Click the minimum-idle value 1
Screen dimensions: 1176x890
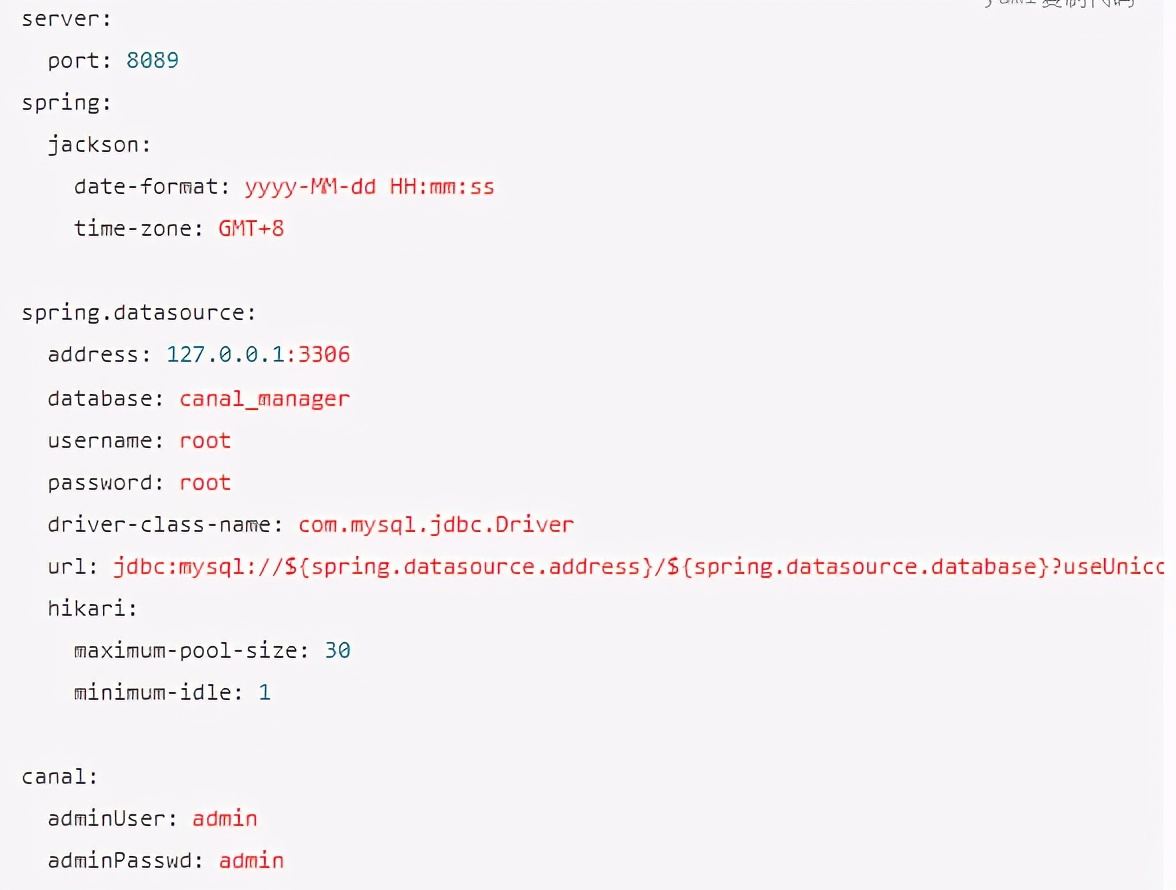click(x=265, y=692)
